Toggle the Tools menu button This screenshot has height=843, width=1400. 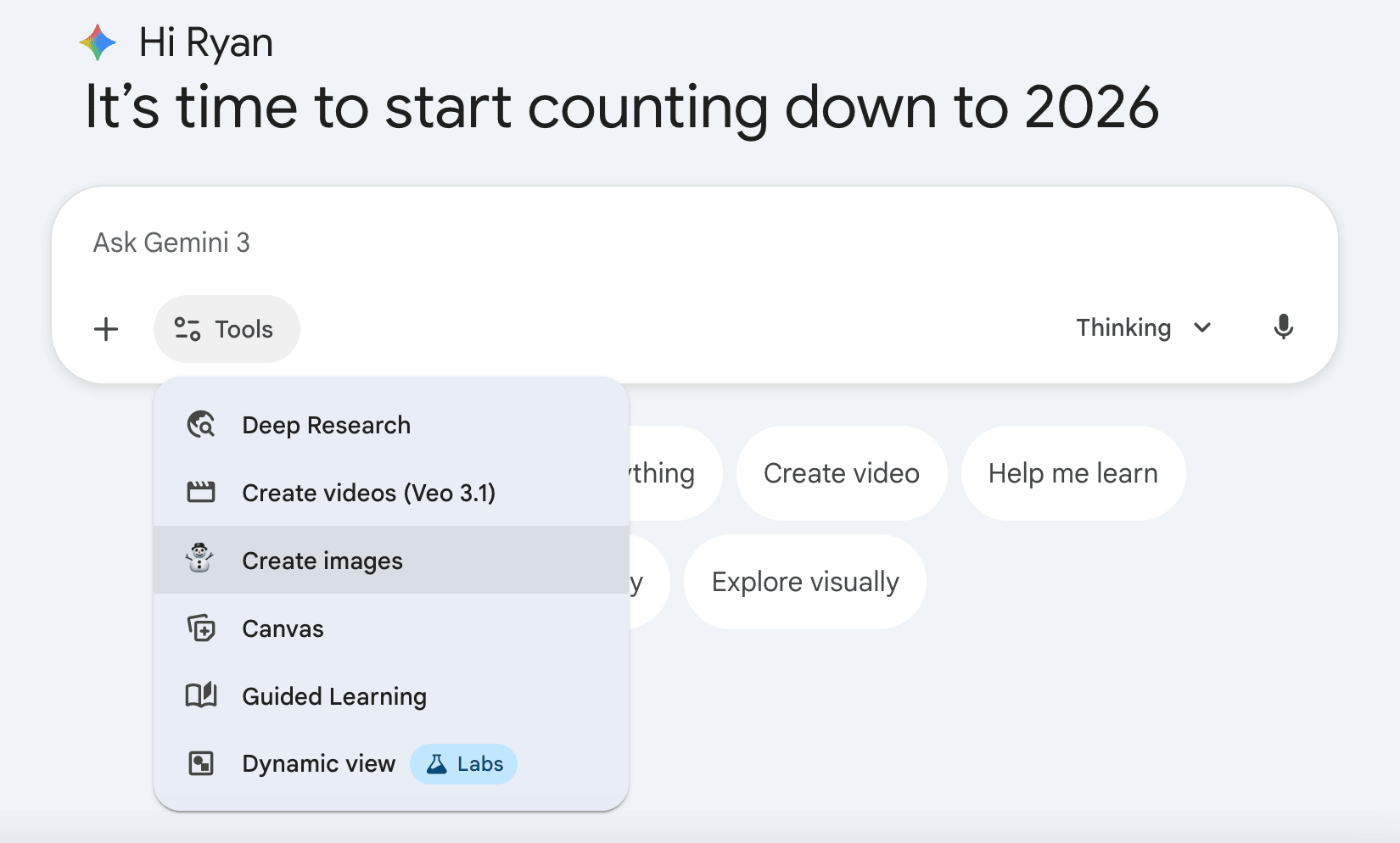click(x=226, y=329)
